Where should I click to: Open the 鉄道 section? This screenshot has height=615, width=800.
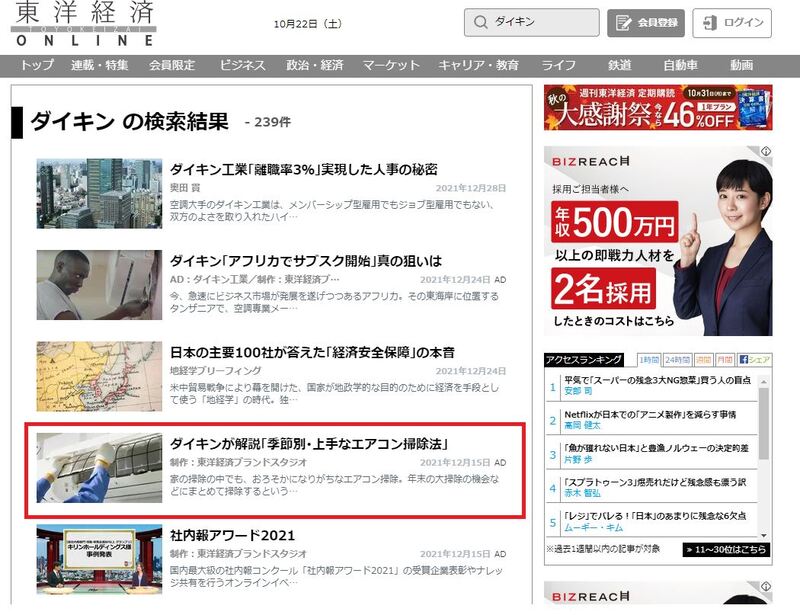[619, 65]
